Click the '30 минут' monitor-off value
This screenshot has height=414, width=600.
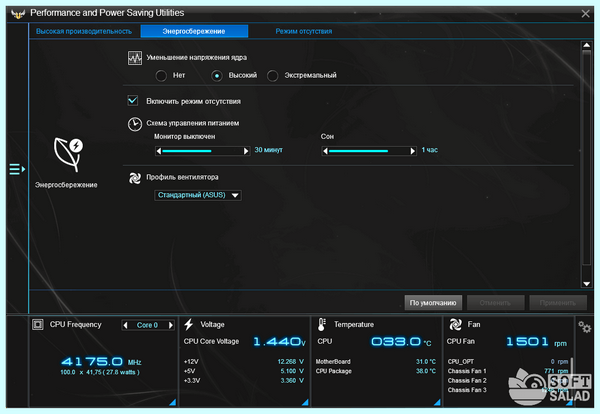tap(269, 150)
